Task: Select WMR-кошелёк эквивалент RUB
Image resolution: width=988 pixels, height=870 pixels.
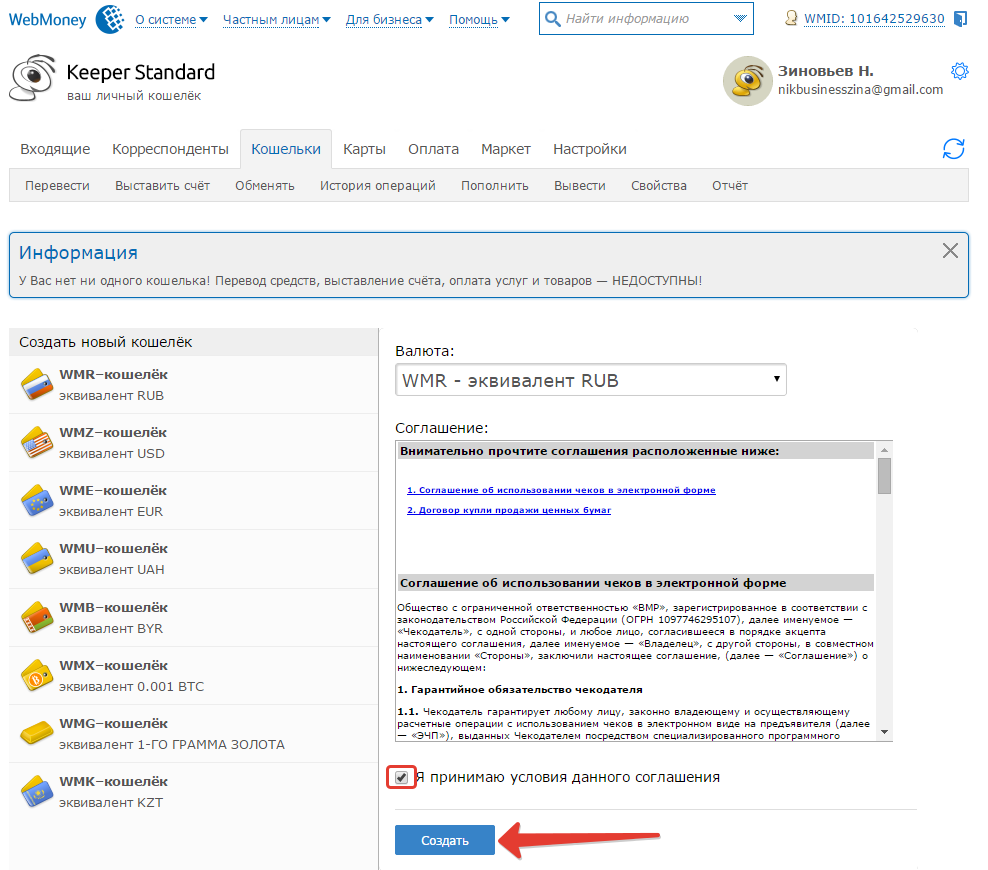Action: (193, 385)
